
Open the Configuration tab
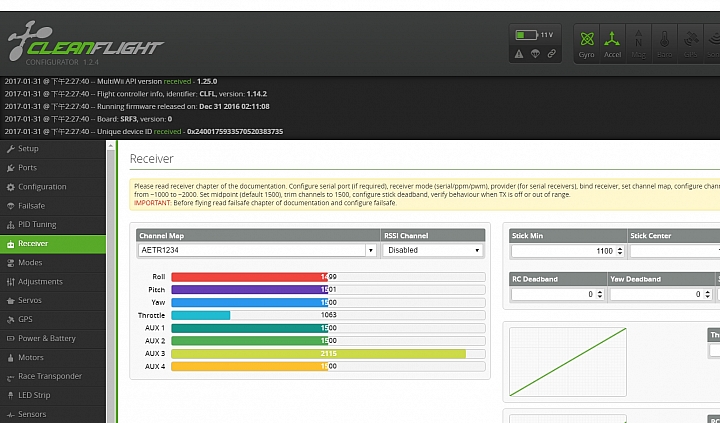[x=53, y=187]
